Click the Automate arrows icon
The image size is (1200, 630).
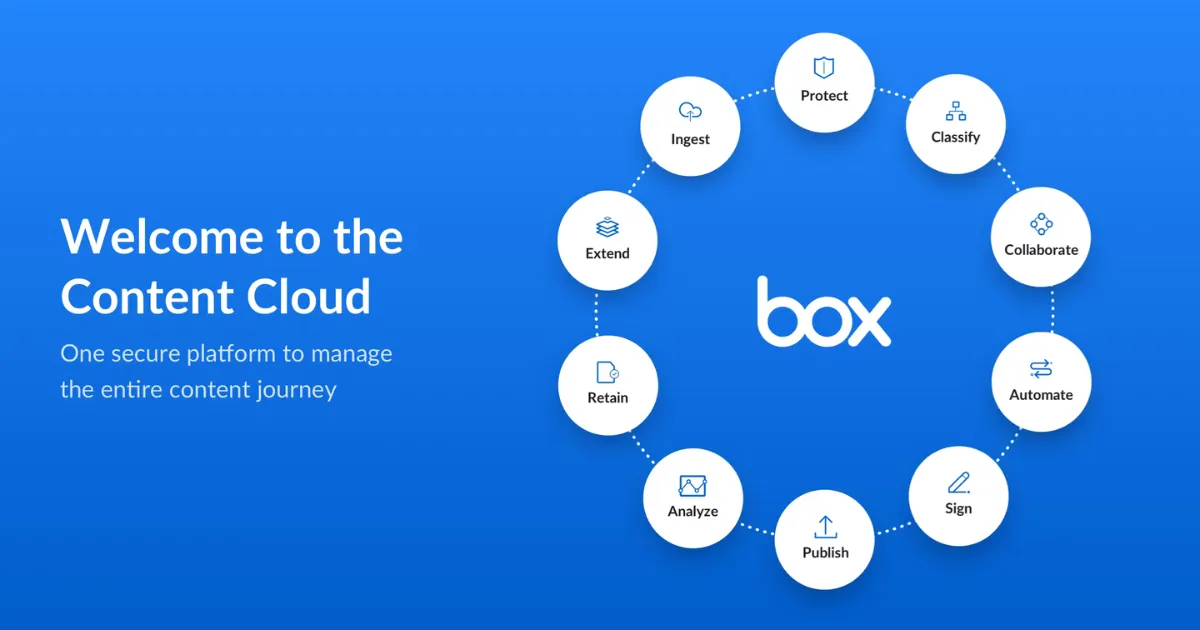[1040, 368]
